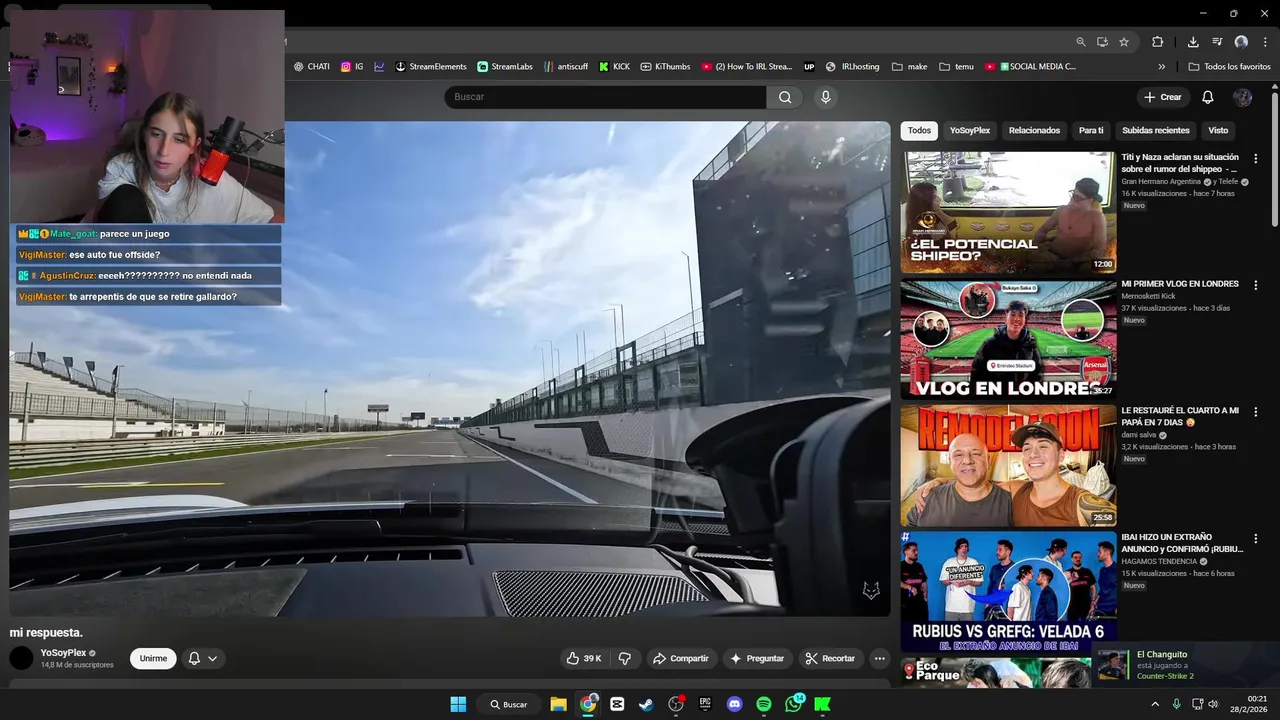Screen dimensions: 1280x720
Task: Click the YouTube search magnifier button
Action: coord(785,97)
